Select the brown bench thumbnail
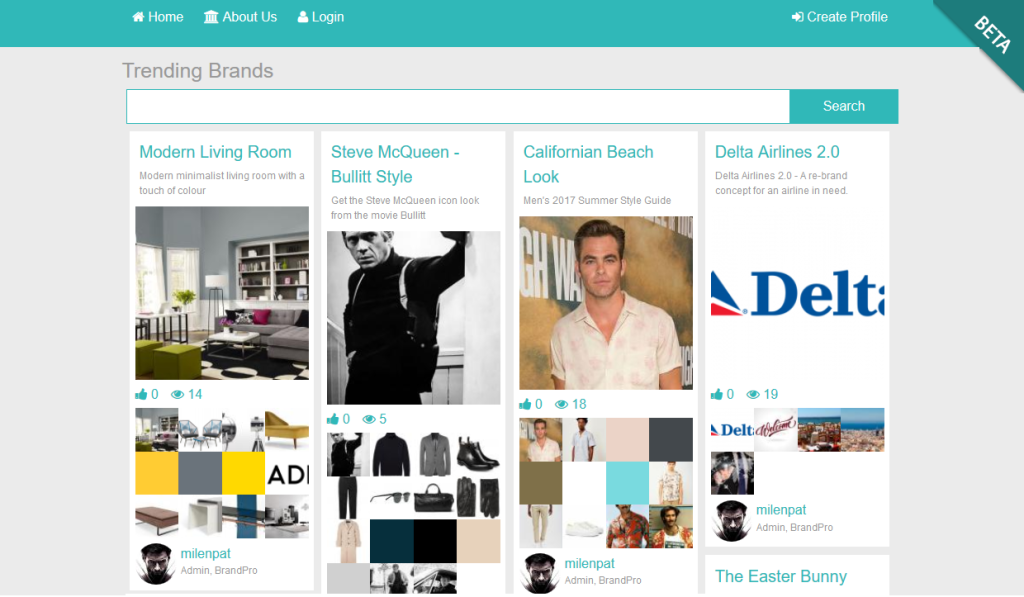Image resolution: width=1024 pixels, height=597 pixels. [157, 517]
